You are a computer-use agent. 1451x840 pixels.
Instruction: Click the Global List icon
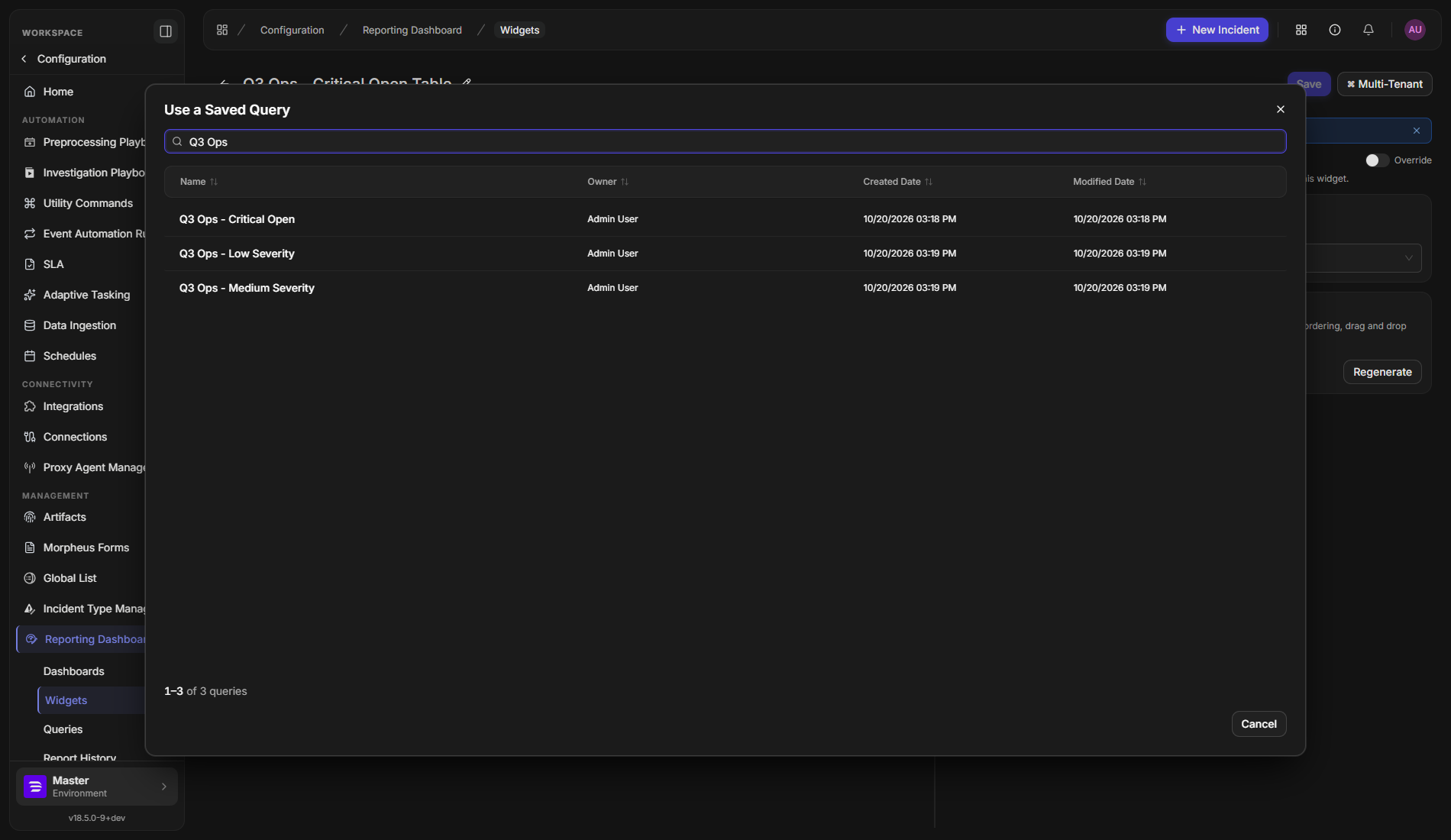click(x=30, y=578)
